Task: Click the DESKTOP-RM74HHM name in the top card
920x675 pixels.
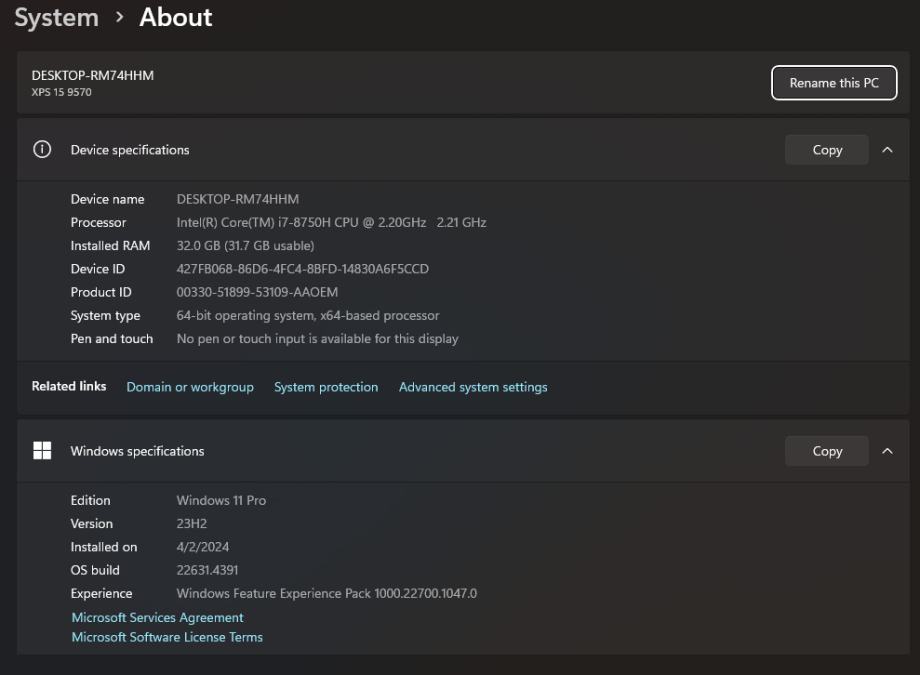Action: (93, 75)
